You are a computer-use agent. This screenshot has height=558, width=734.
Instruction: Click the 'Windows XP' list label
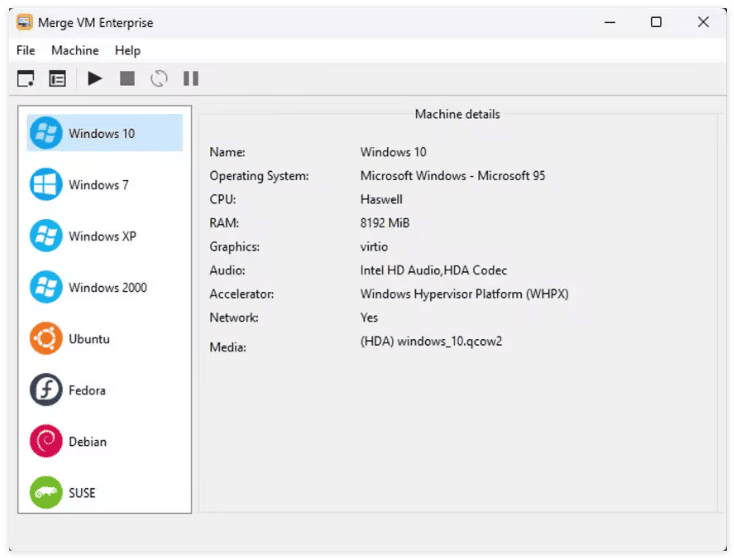click(103, 236)
